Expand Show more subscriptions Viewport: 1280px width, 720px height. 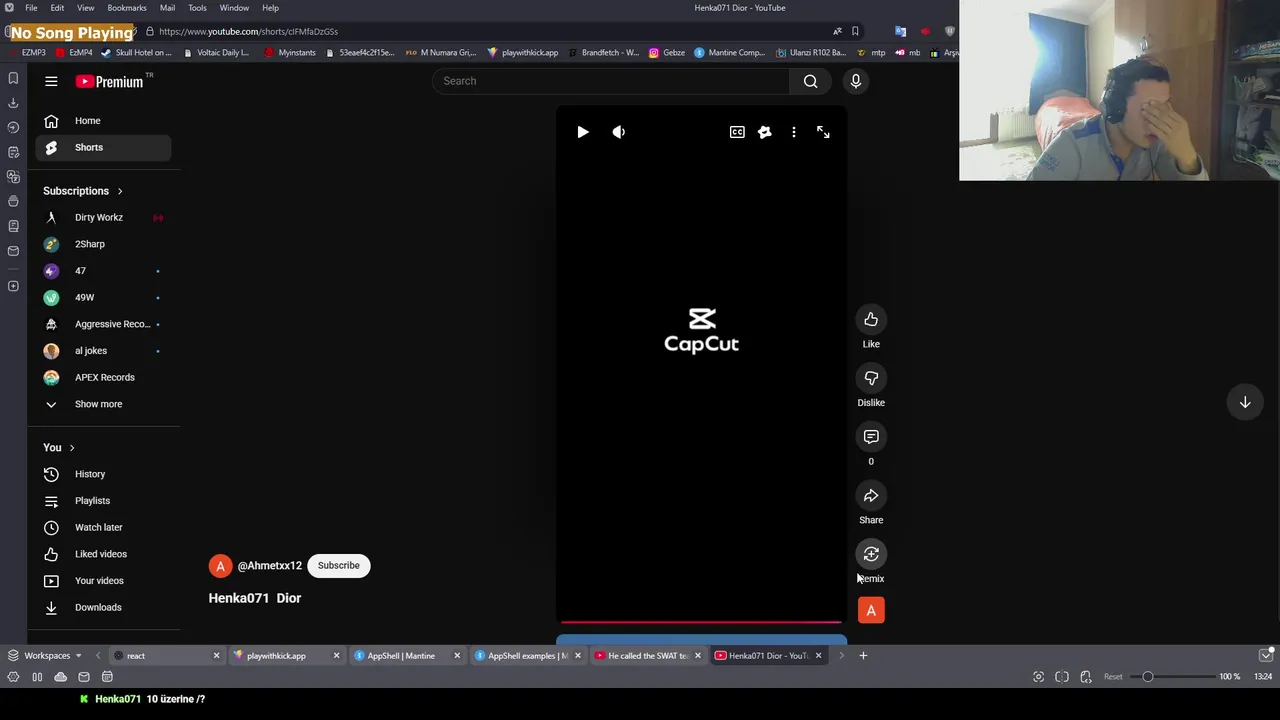(103, 404)
